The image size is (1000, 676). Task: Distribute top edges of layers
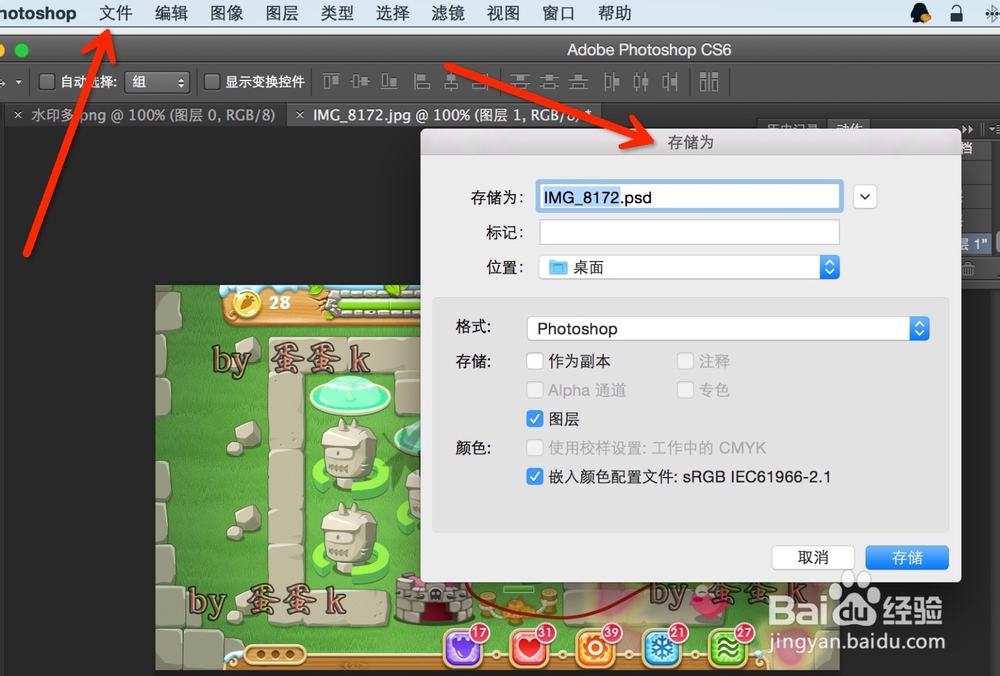[520, 82]
